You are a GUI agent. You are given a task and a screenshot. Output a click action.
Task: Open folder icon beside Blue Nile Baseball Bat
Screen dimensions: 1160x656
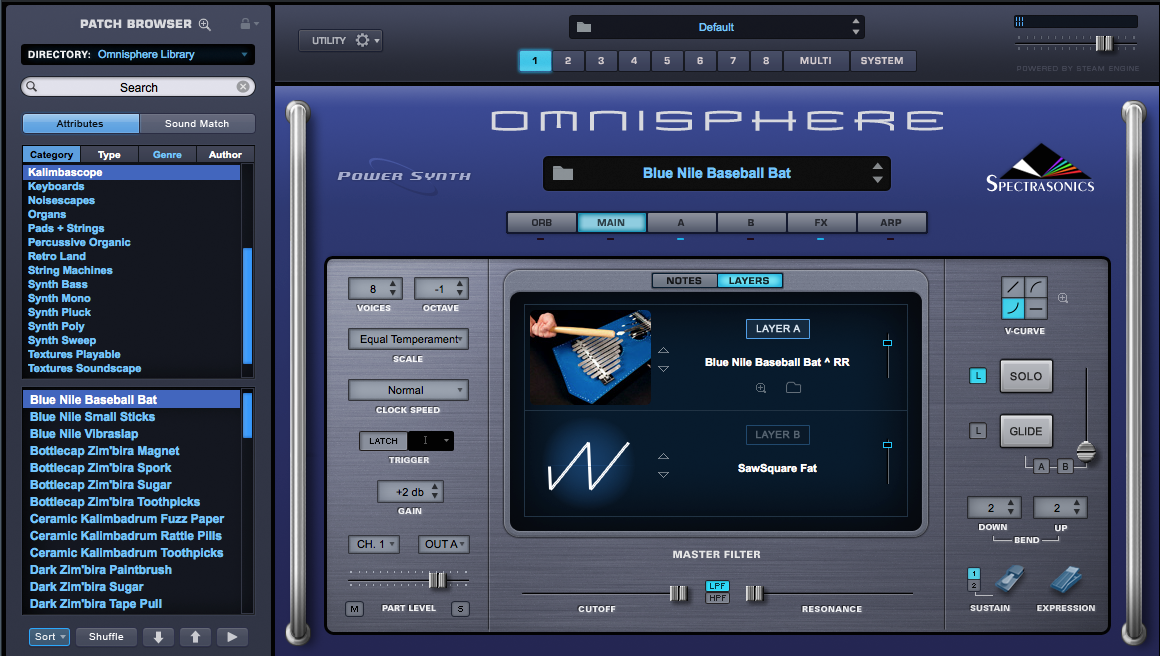pos(563,173)
